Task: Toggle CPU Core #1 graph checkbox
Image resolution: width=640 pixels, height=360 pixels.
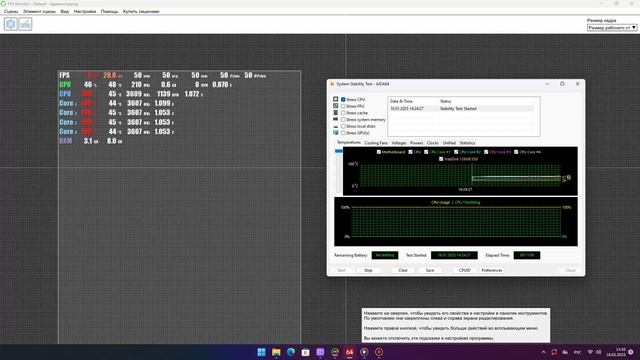Action: tap(426, 152)
